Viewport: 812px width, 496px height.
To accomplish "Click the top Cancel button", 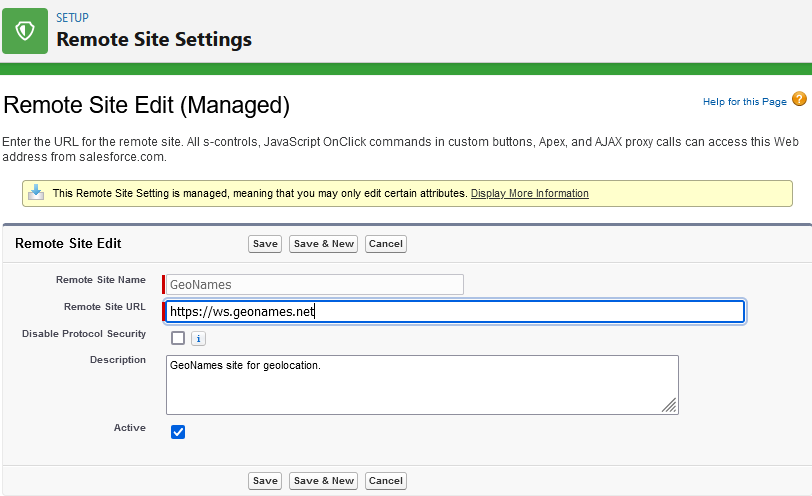I will click(385, 244).
